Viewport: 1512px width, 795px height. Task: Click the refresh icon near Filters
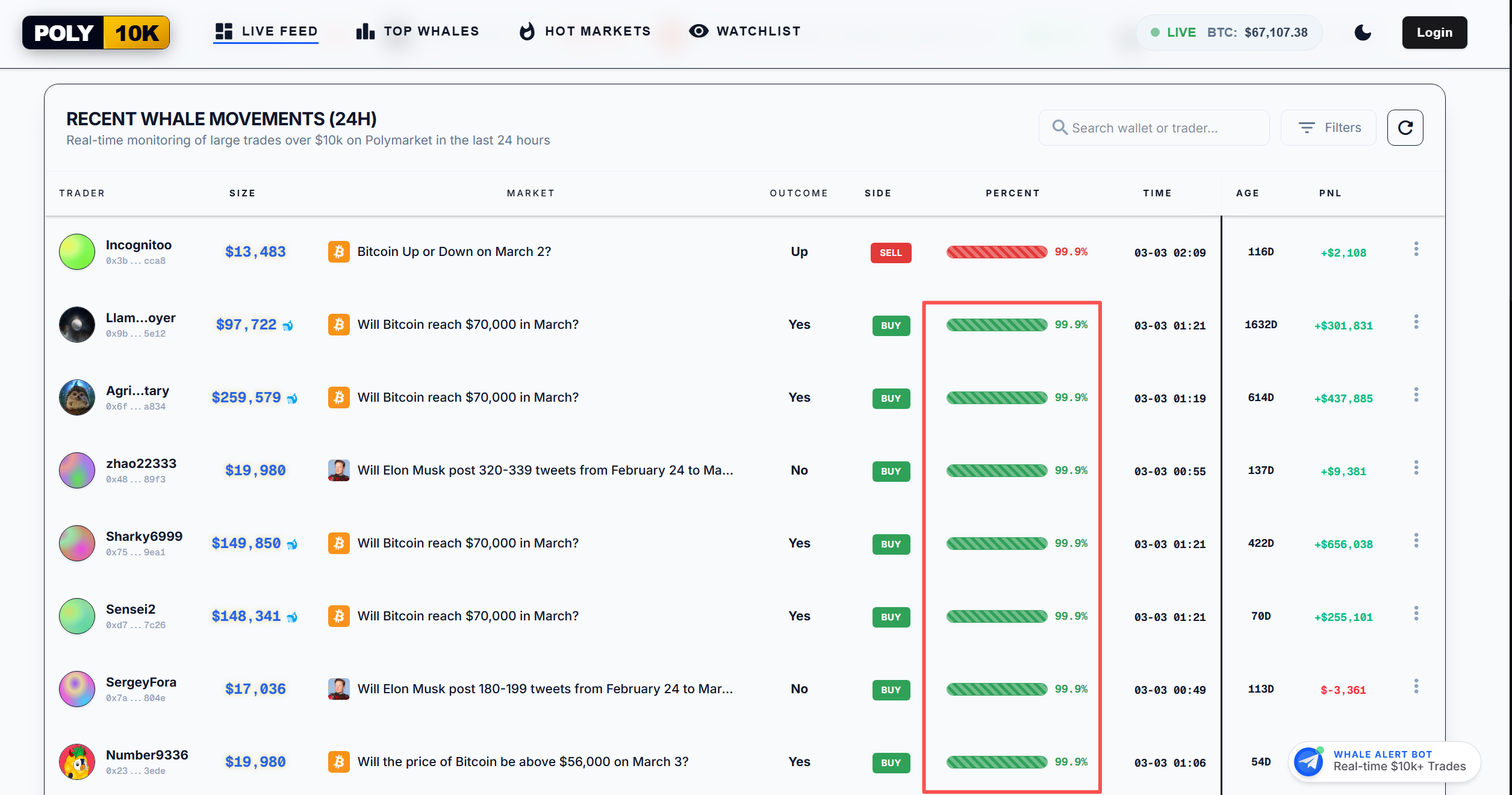[x=1405, y=127]
